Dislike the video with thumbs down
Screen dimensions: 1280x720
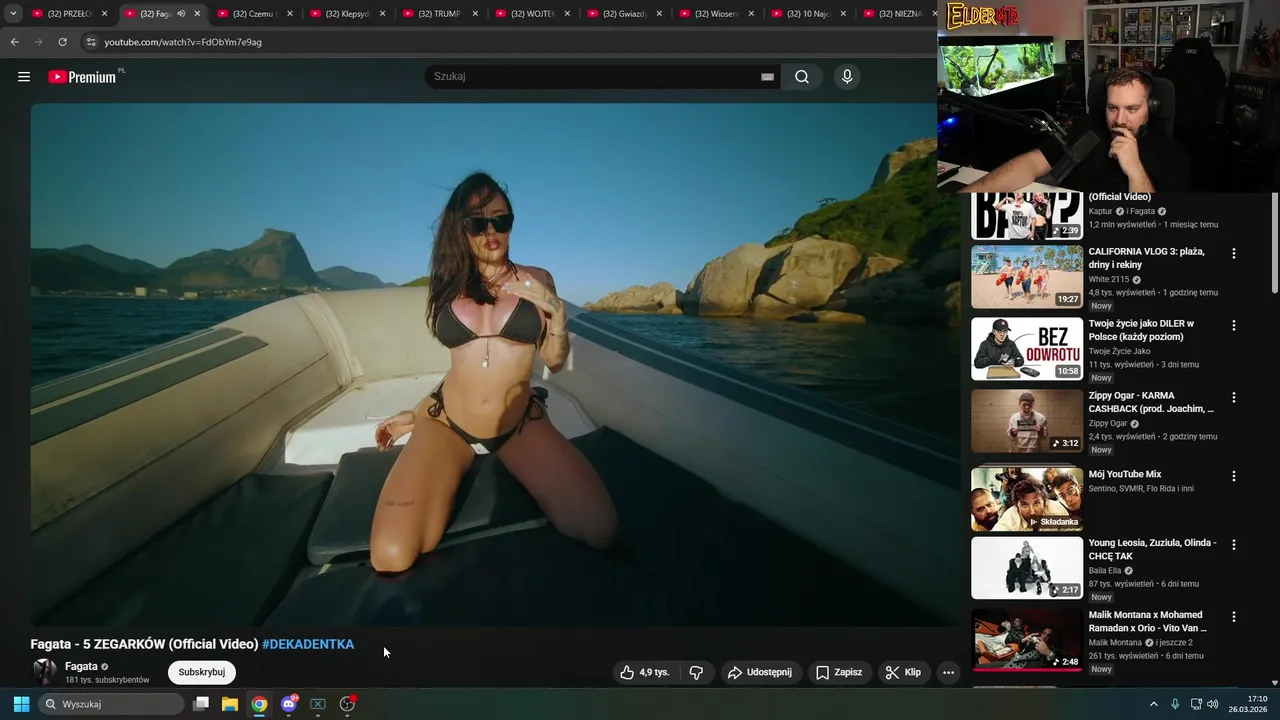[x=697, y=672]
